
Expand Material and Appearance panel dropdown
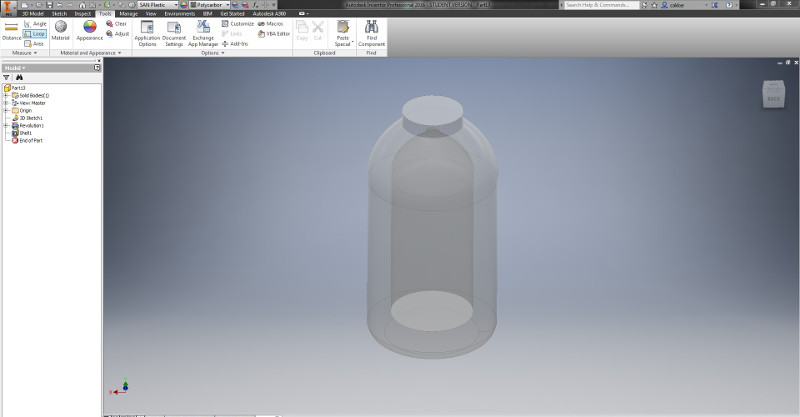click(91, 53)
